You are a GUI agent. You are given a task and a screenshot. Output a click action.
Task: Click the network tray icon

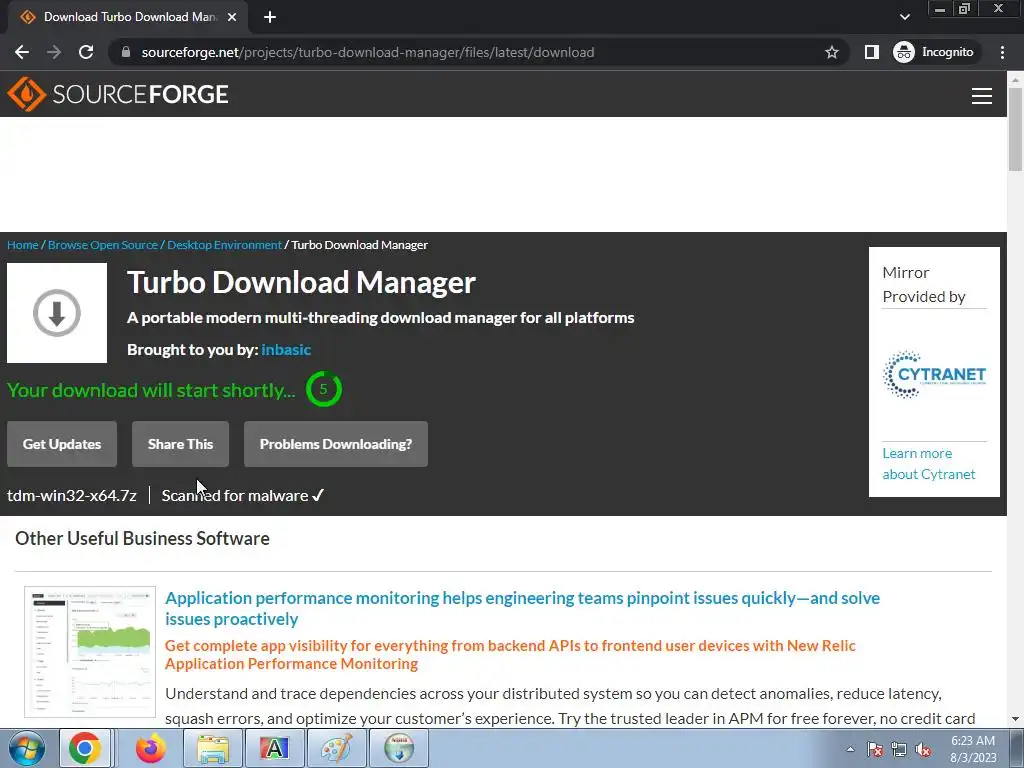[899, 749]
